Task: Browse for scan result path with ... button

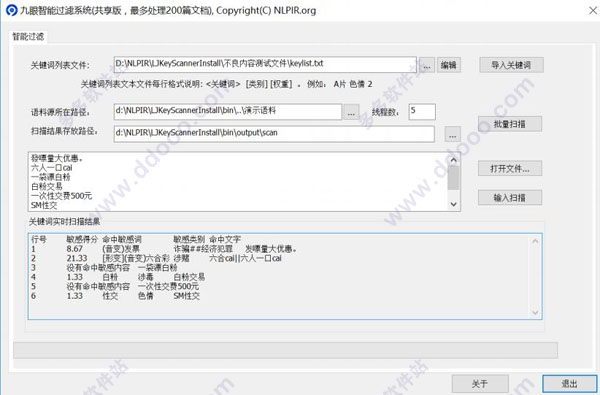Action: 452,134
